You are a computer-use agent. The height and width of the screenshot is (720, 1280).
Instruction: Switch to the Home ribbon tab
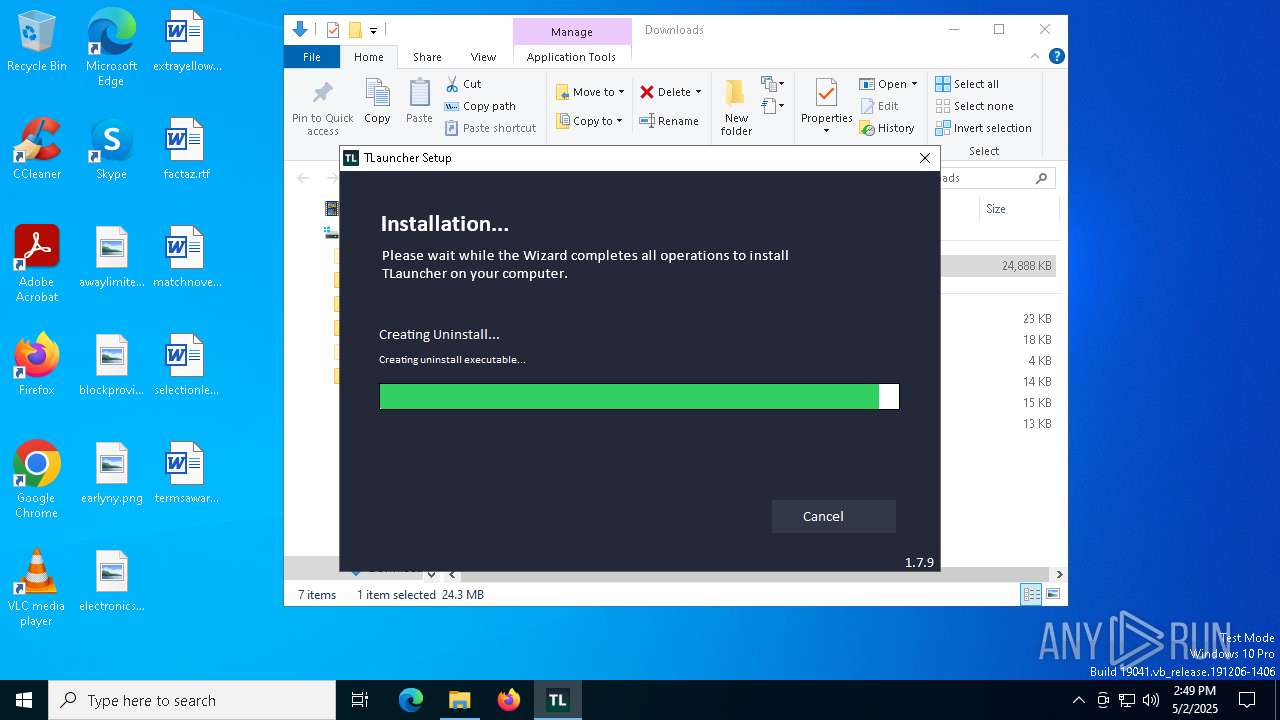click(x=368, y=57)
